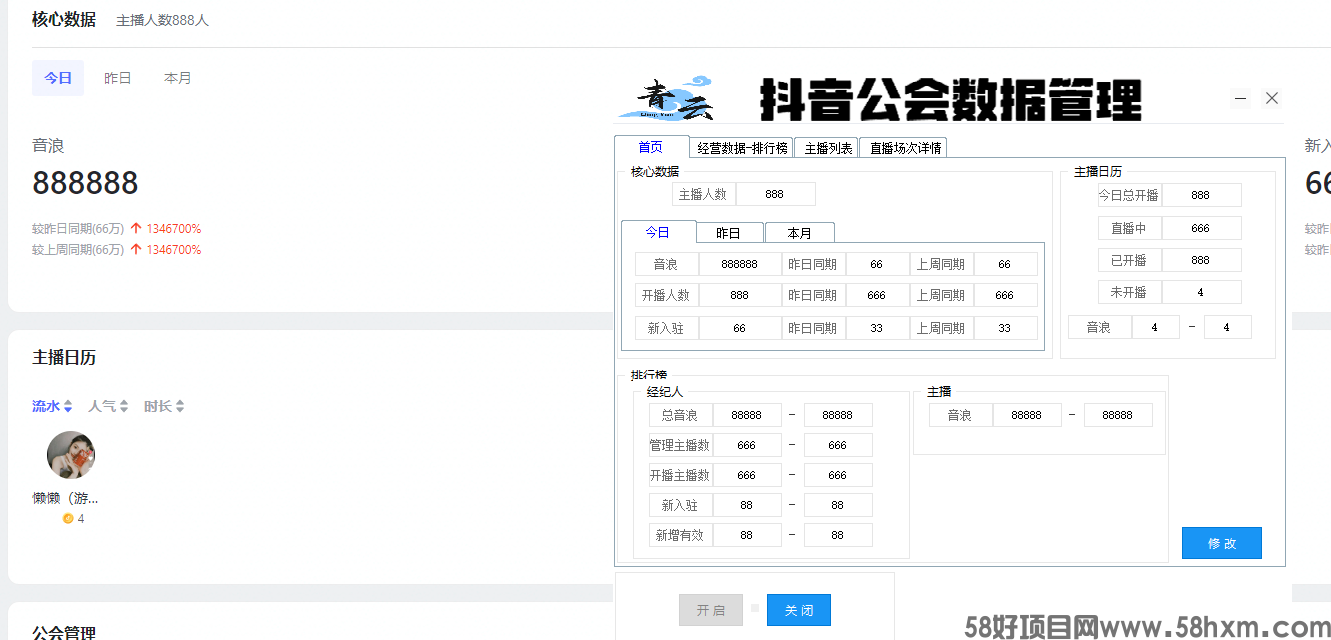The image size is (1331, 640).
Task: Switch to 首页 tab
Action: [x=651, y=147]
